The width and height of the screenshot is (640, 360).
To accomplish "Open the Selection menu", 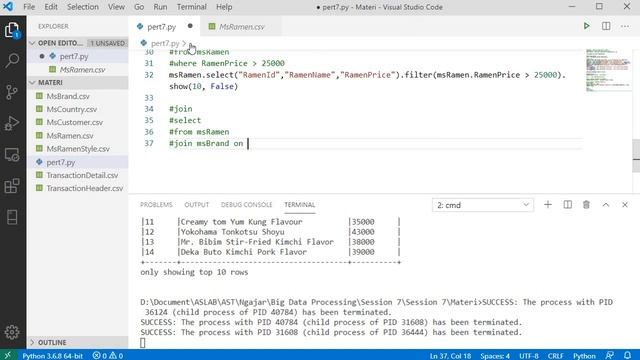I will 83,7.
